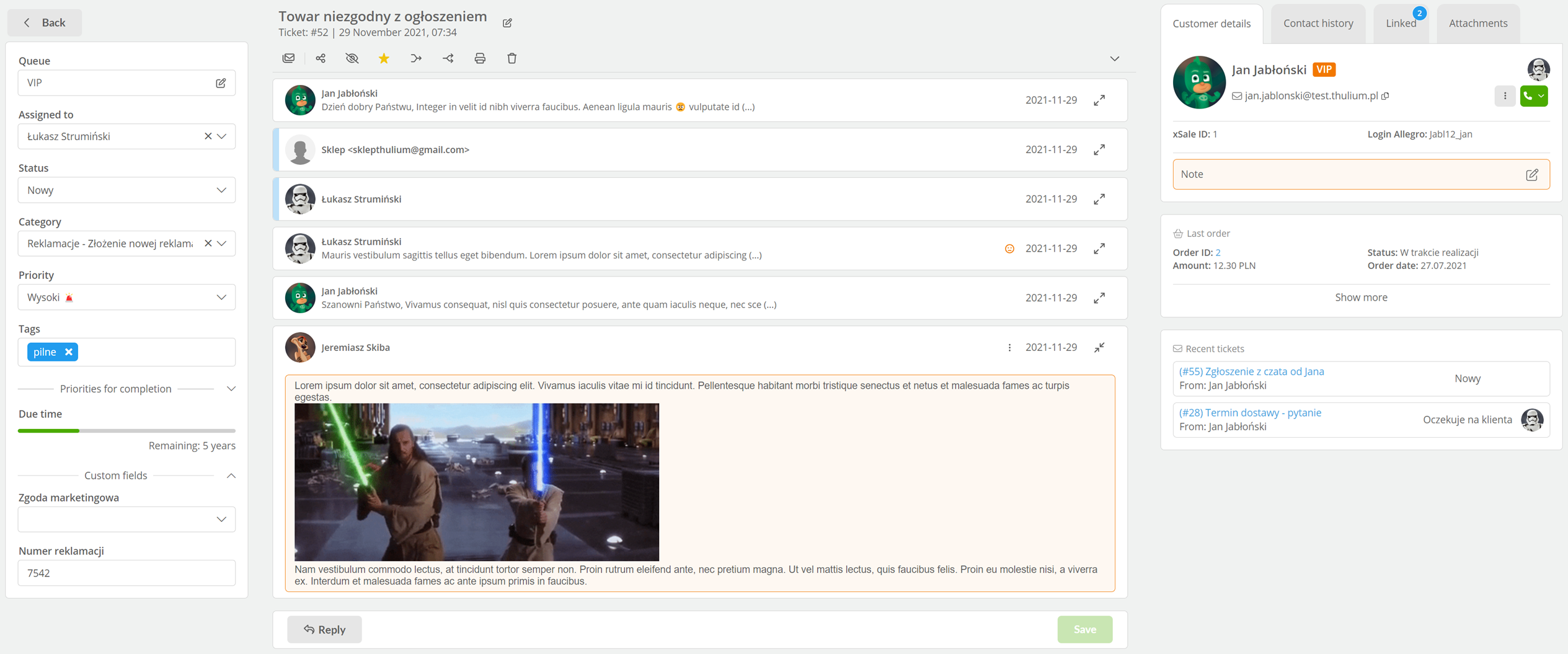Open the Category dropdown
The image size is (1568, 654).
click(222, 244)
